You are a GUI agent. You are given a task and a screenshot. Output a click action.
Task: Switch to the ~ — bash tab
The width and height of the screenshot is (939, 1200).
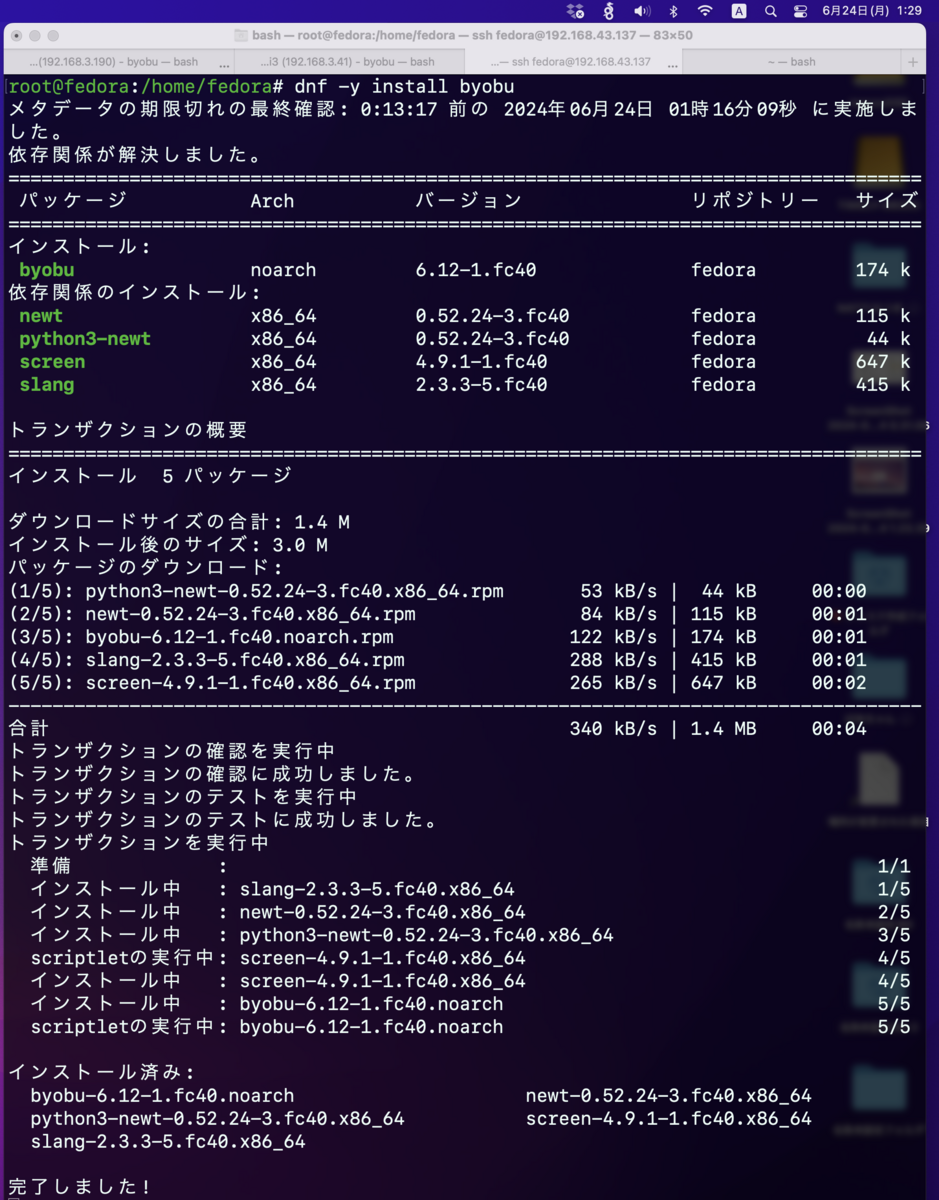pos(795,61)
